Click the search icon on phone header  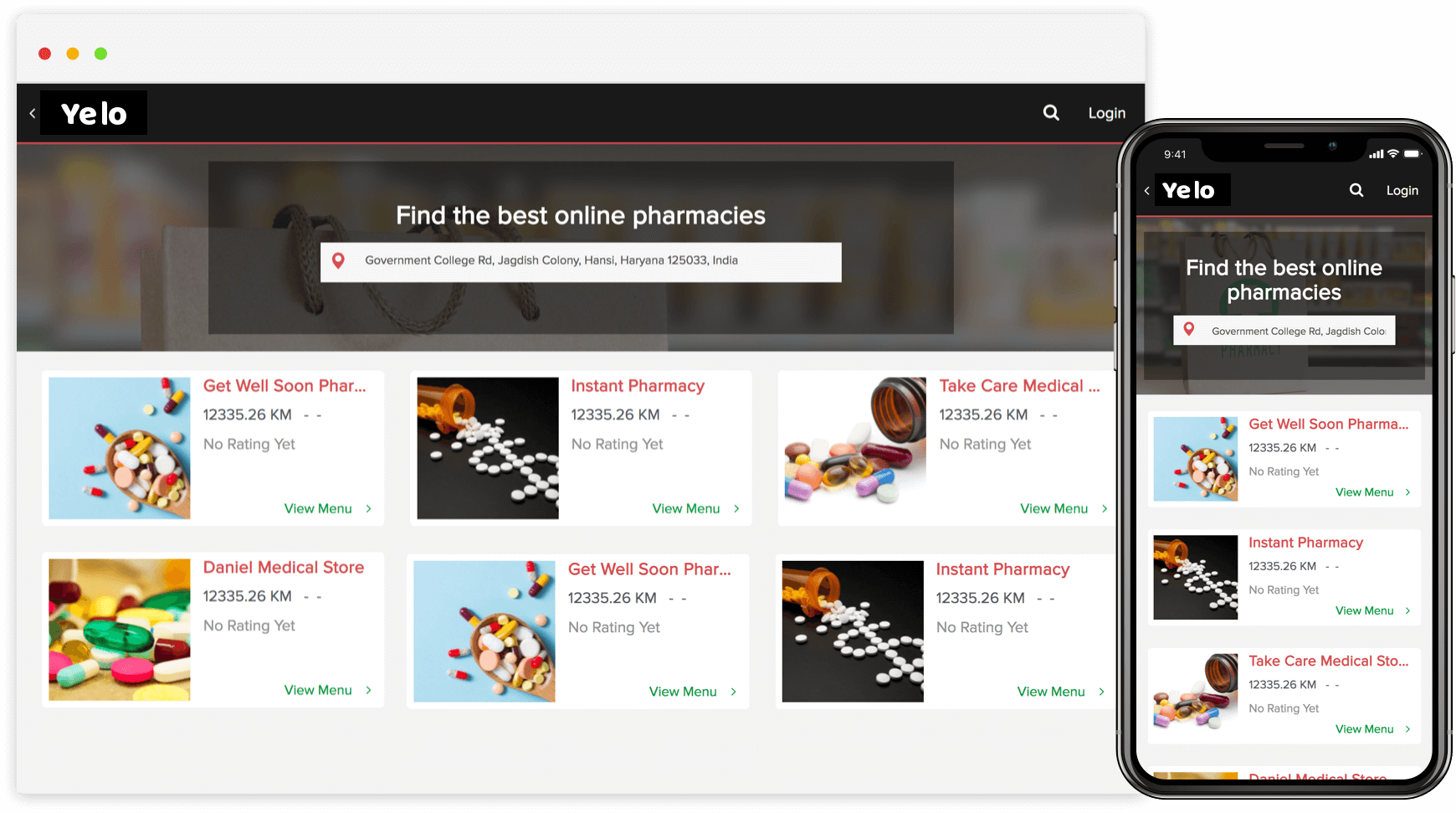1356,190
